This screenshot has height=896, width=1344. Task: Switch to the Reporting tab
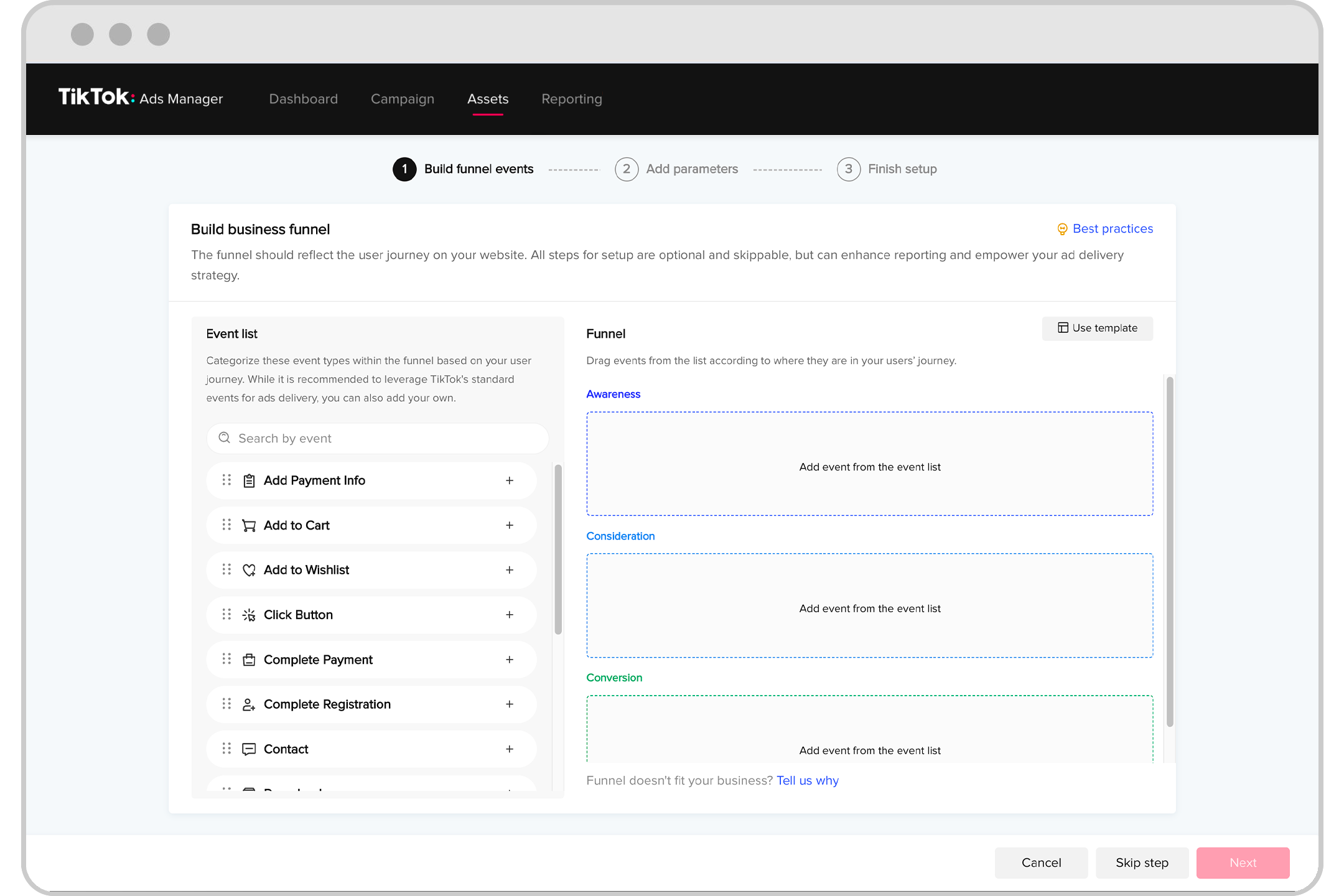pos(571,99)
